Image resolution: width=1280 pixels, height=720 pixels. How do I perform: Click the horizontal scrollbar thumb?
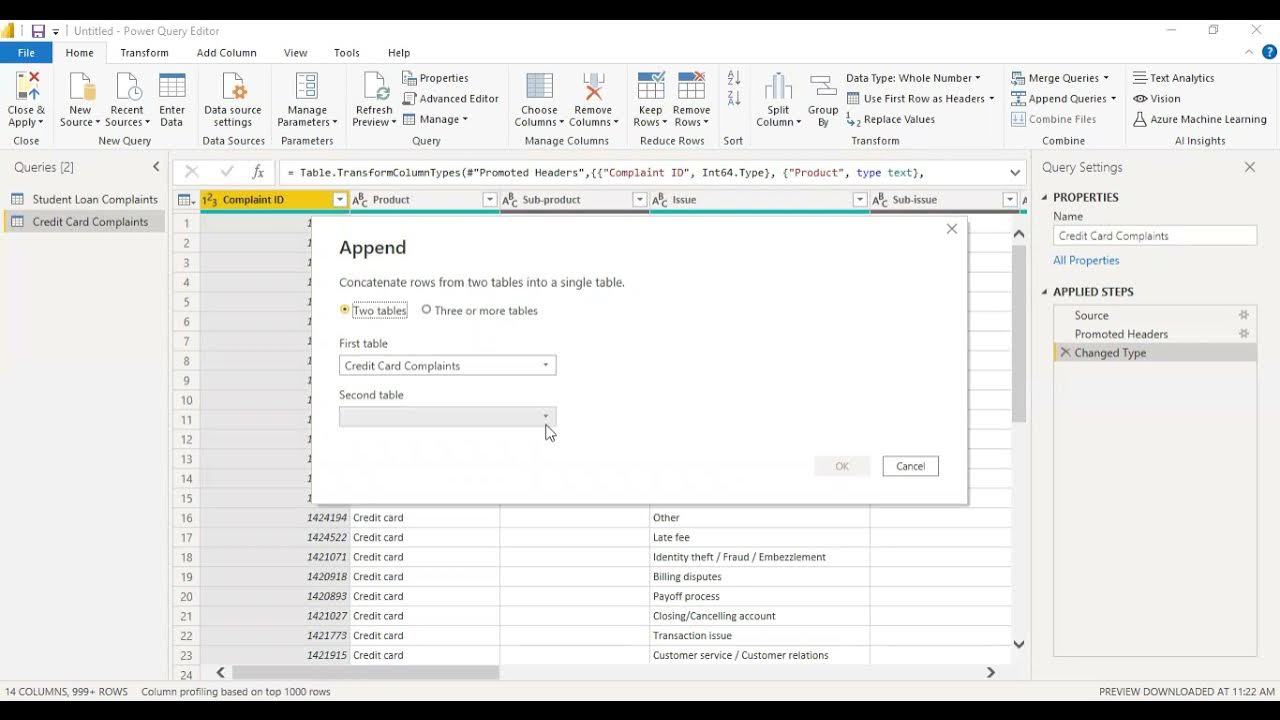point(365,673)
